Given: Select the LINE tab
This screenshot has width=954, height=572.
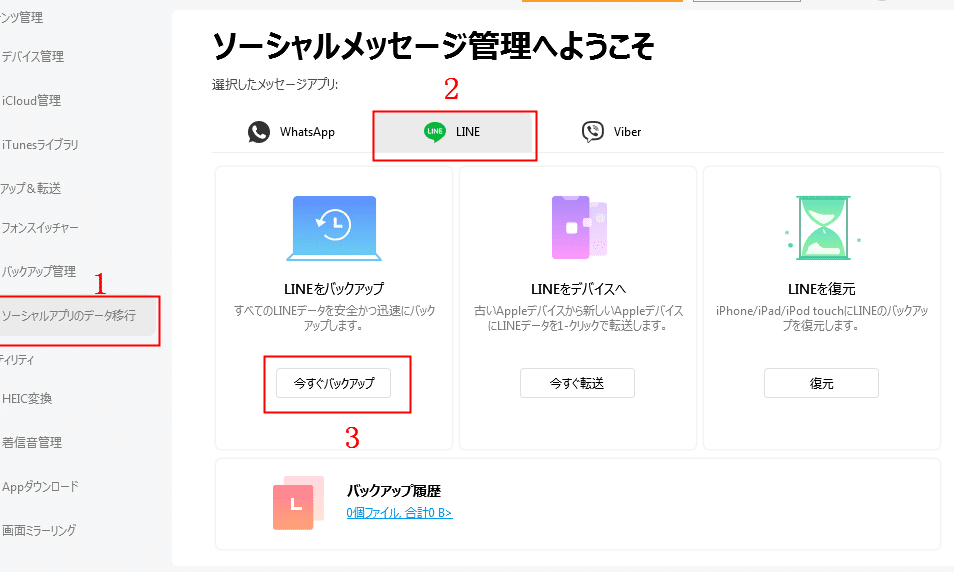Looking at the screenshot, I should 453,132.
